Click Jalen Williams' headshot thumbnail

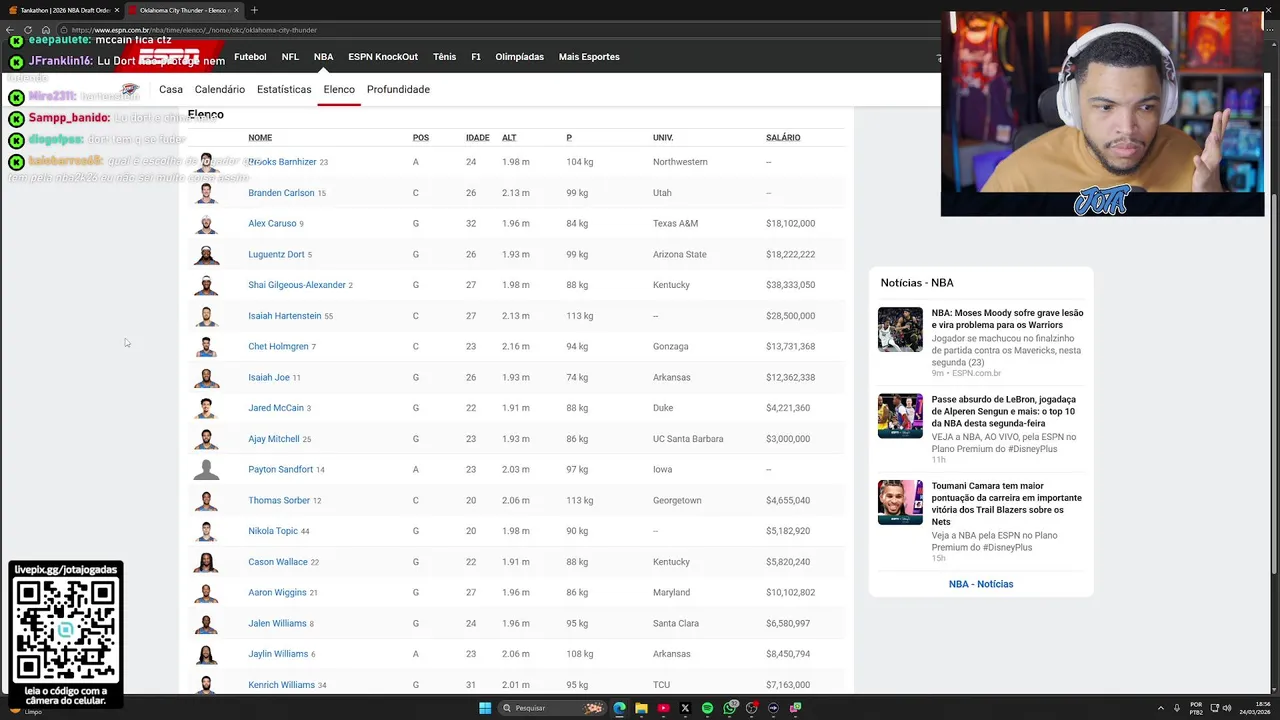coord(206,623)
